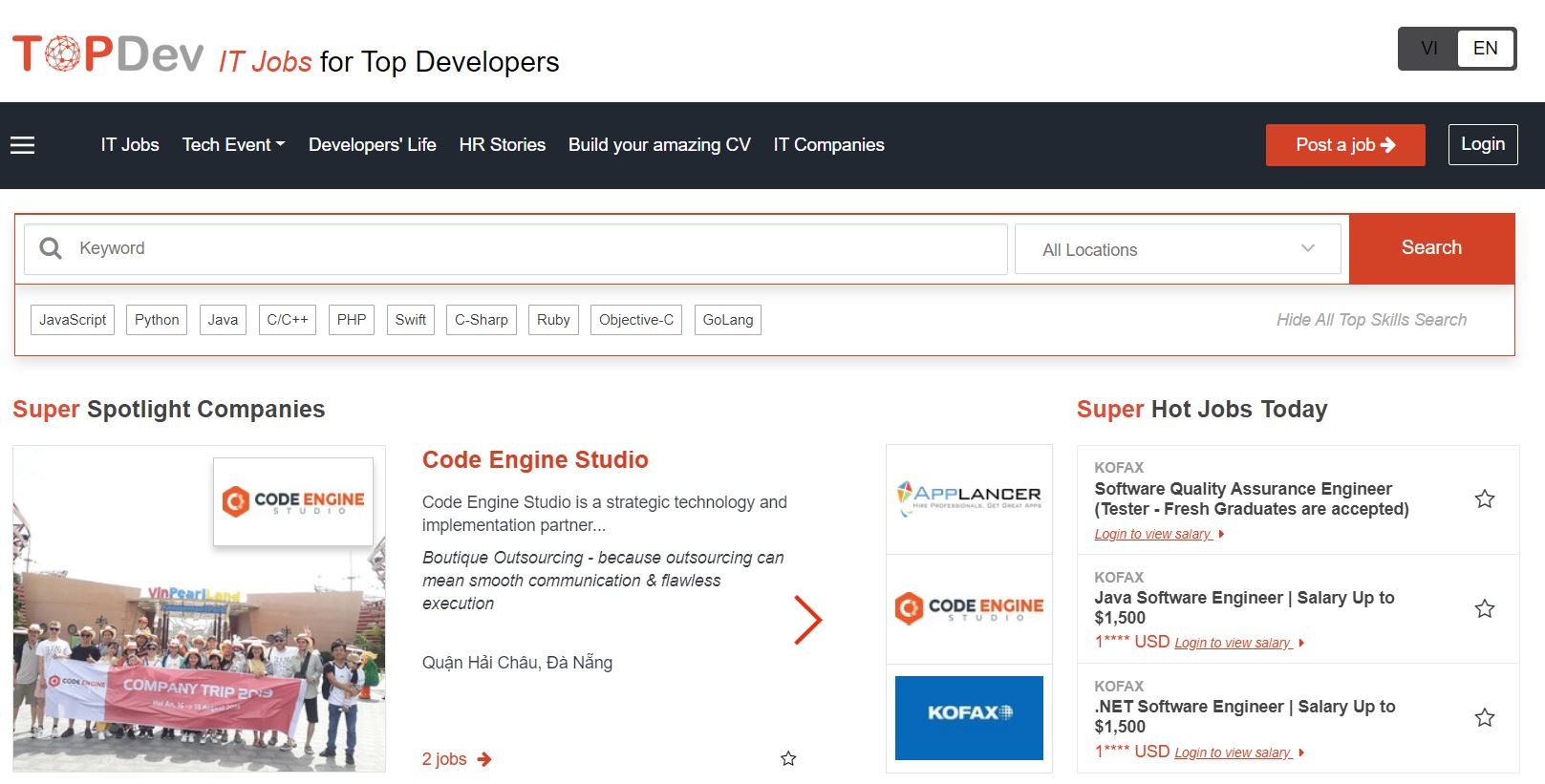Image resolution: width=1545 pixels, height=784 pixels.
Task: Click the TopDev logo
Action: (x=108, y=54)
